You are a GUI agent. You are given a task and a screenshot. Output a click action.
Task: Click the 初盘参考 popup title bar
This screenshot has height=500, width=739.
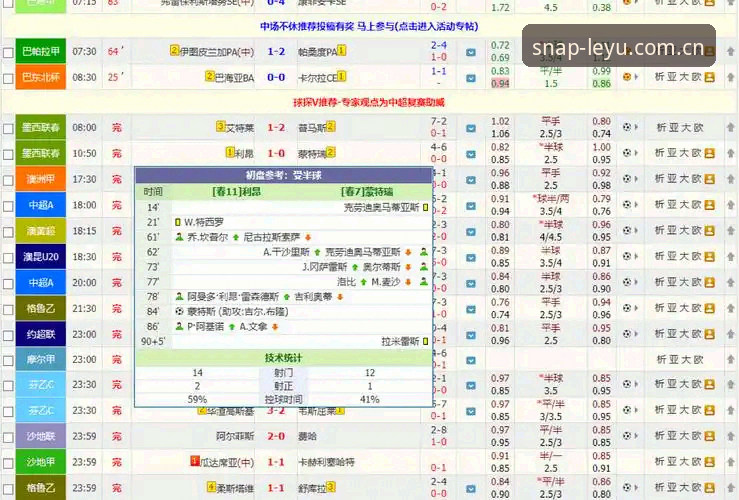pyautogui.click(x=284, y=175)
